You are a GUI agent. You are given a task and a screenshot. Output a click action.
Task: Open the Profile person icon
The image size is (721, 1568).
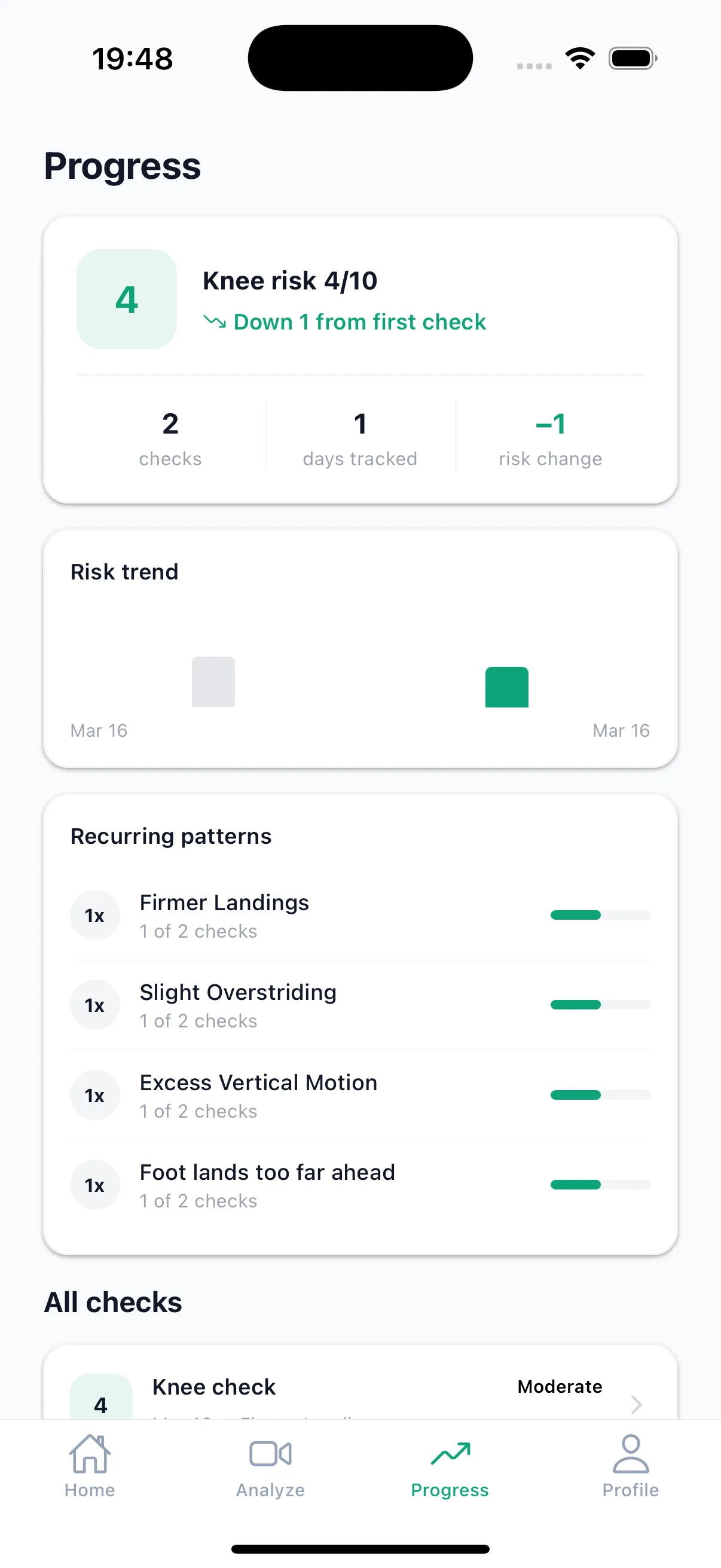pos(630,1454)
